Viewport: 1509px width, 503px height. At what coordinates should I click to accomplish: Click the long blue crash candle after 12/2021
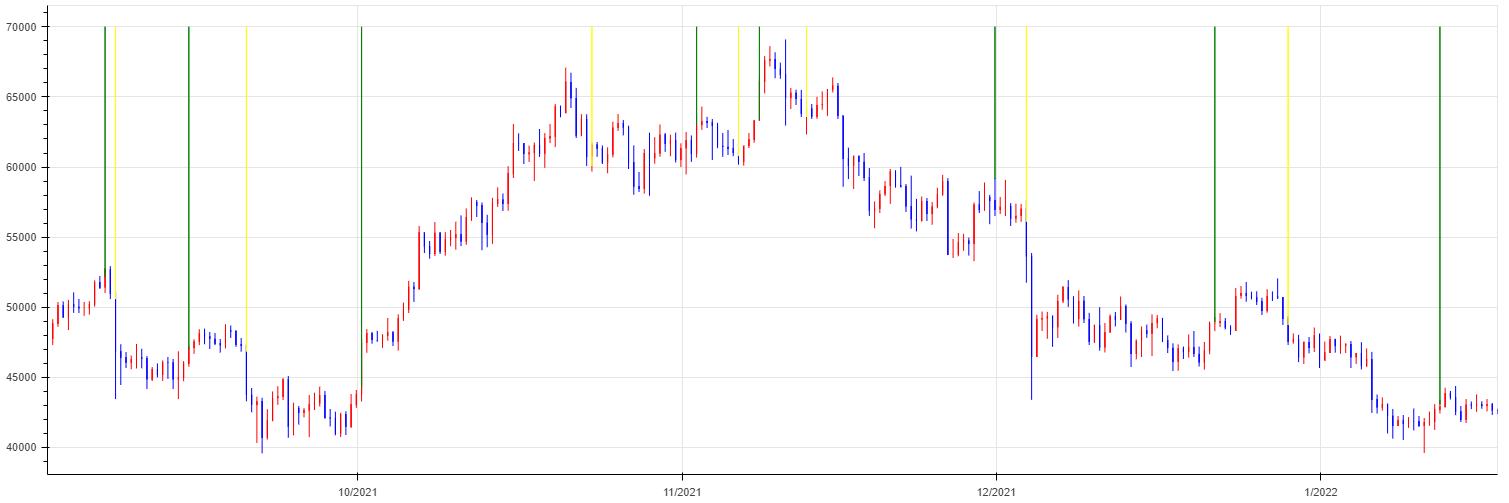[1032, 327]
